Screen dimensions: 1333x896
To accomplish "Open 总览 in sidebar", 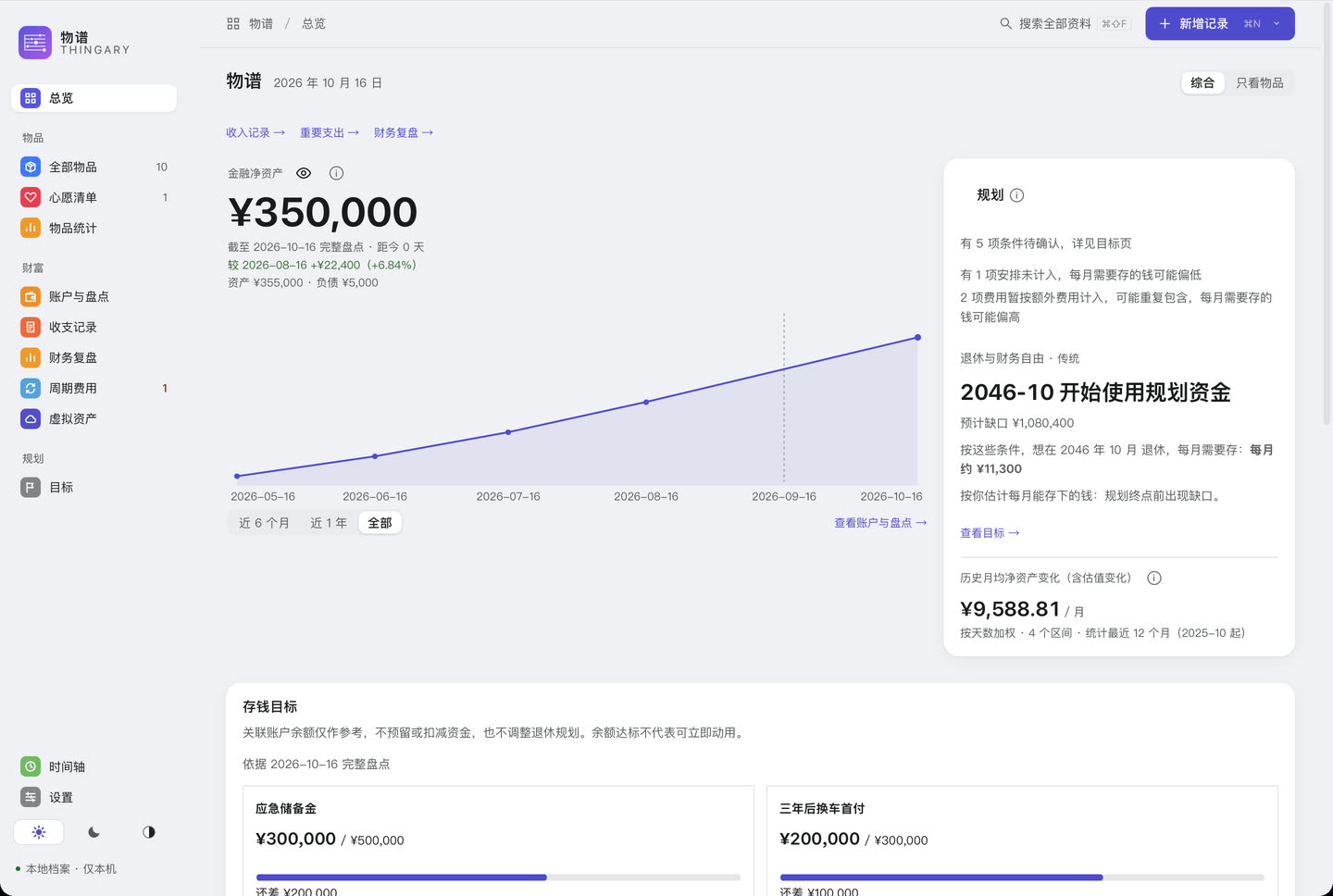I will 93,98.
